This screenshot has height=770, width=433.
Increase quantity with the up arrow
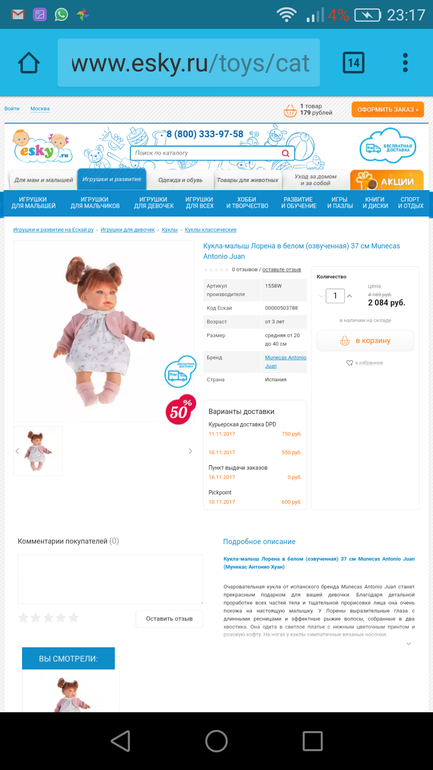tap(350, 296)
